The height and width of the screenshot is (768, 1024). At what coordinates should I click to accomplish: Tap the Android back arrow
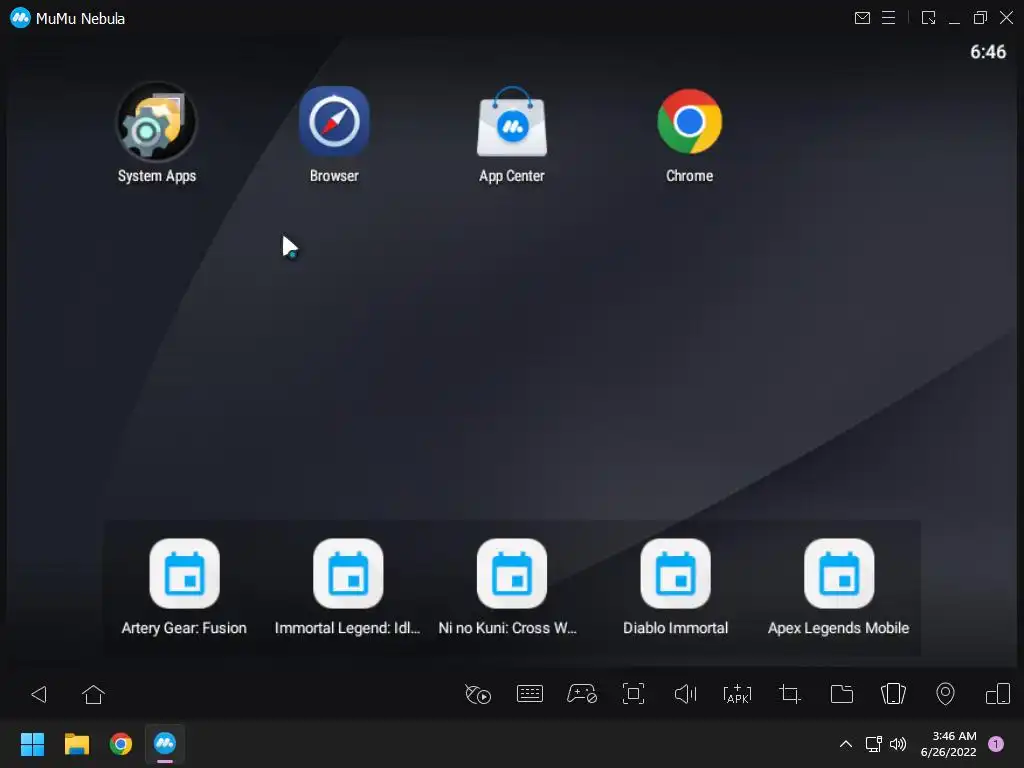39,694
